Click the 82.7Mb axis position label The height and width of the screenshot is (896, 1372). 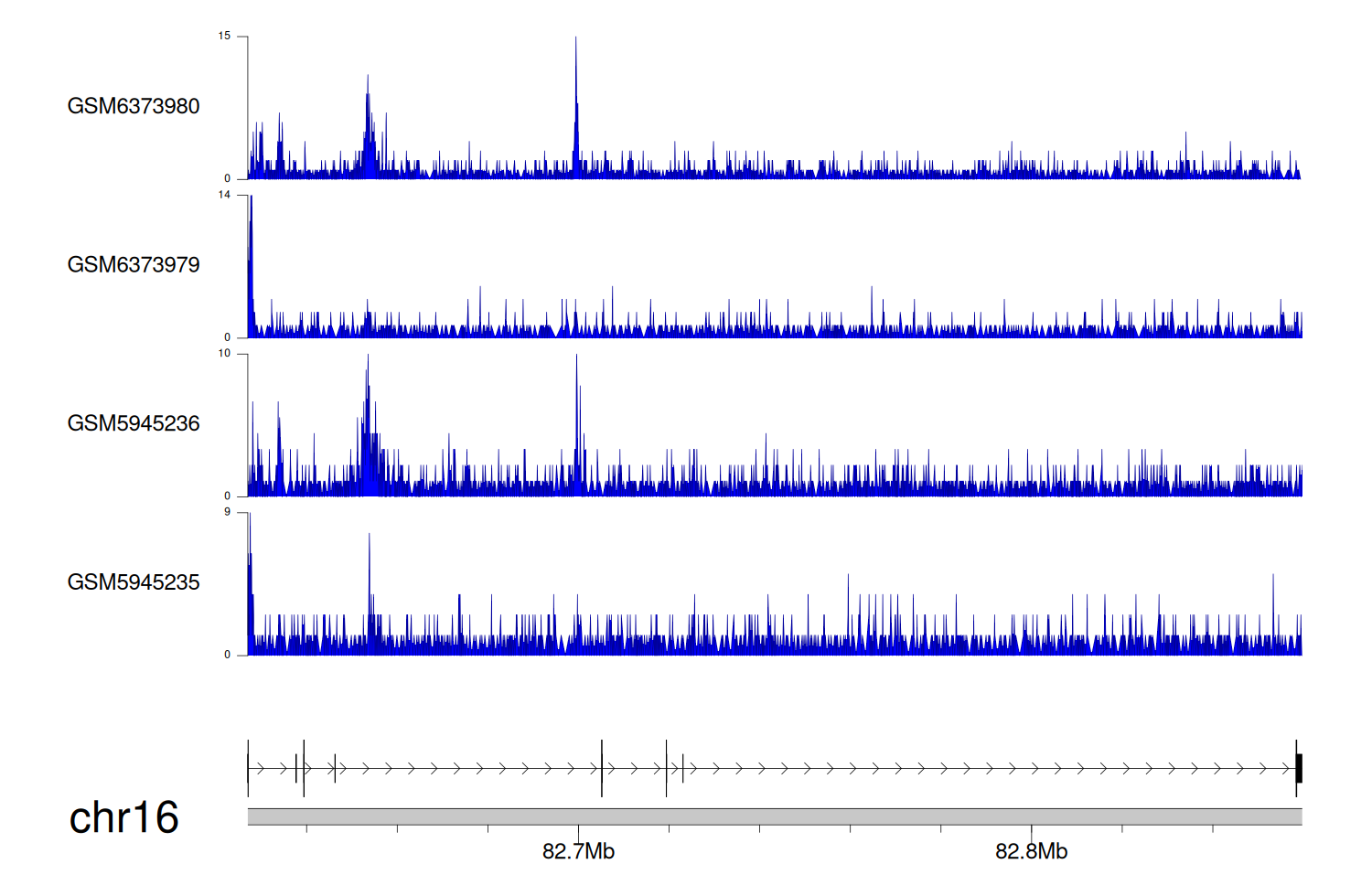(x=578, y=852)
